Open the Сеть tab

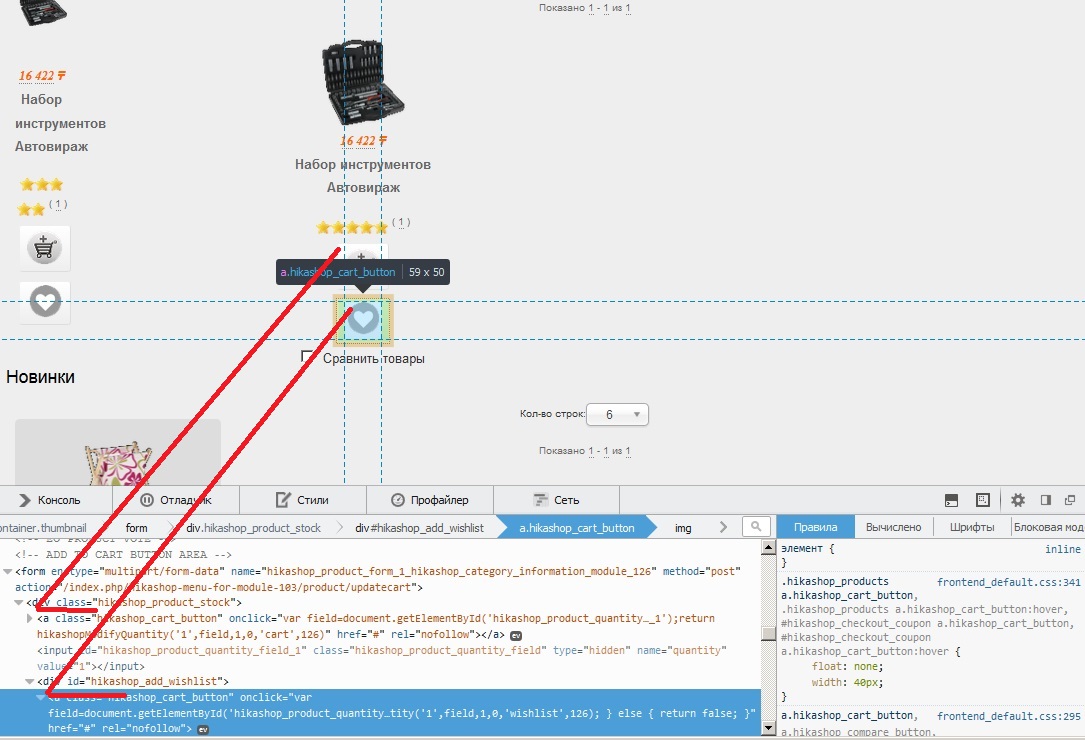[556, 500]
